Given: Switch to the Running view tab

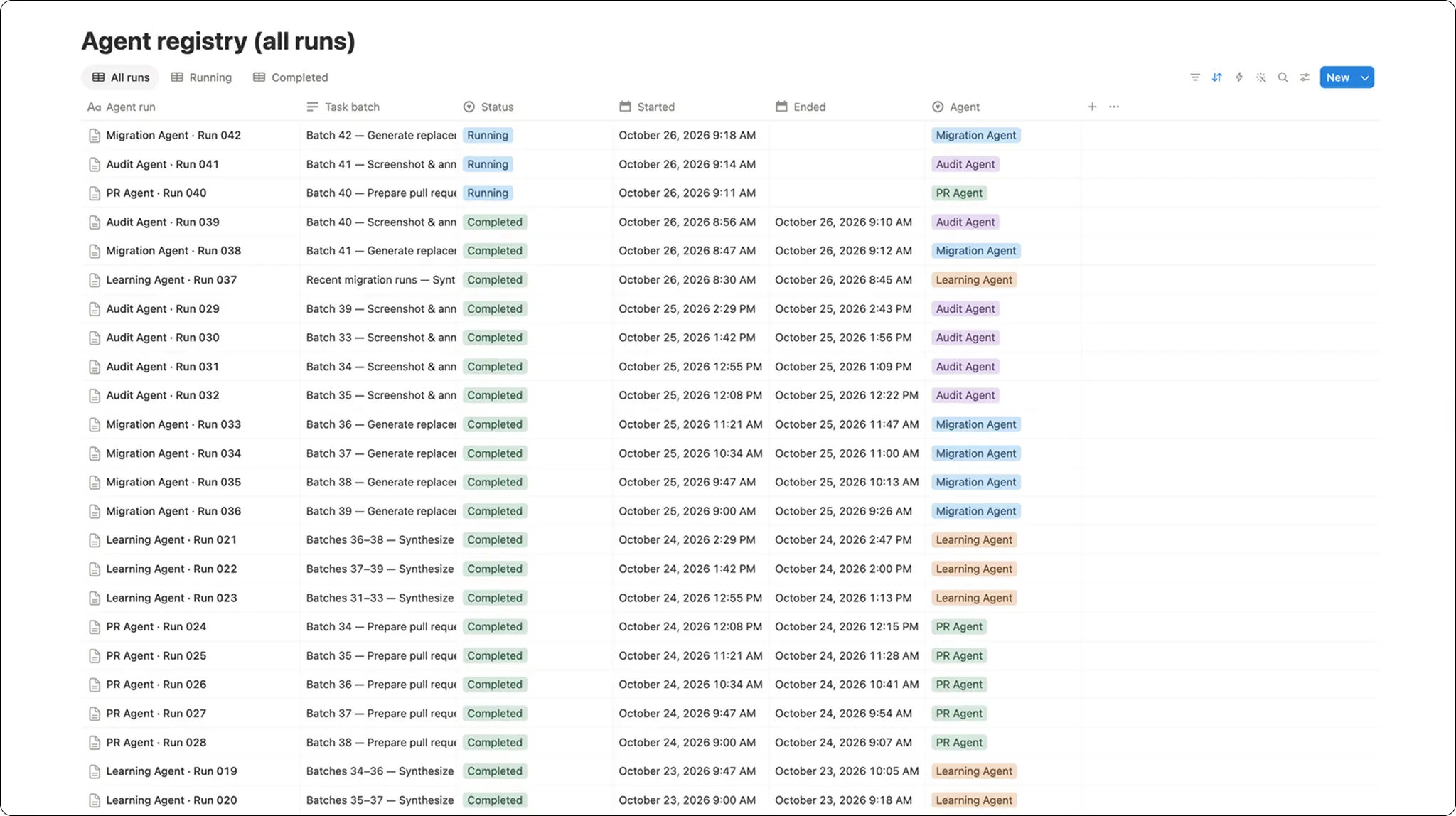Looking at the screenshot, I should 201,77.
